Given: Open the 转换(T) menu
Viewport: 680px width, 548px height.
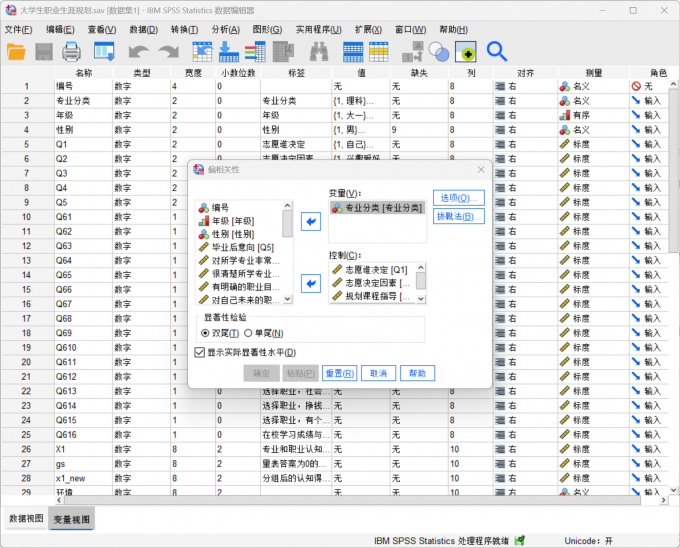Looking at the screenshot, I should click(184, 29).
